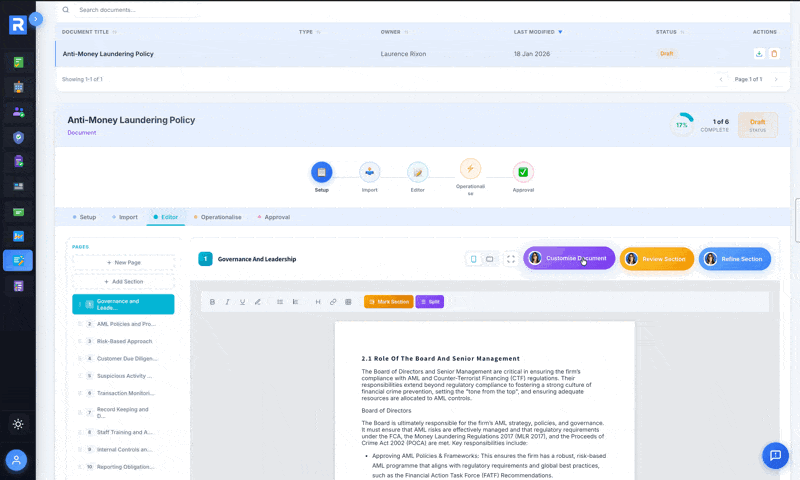
Task: Click the Search documents field
Action: point(137,10)
